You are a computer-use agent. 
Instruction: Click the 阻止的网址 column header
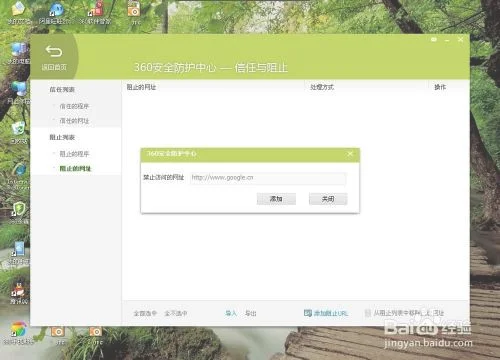tap(141, 87)
